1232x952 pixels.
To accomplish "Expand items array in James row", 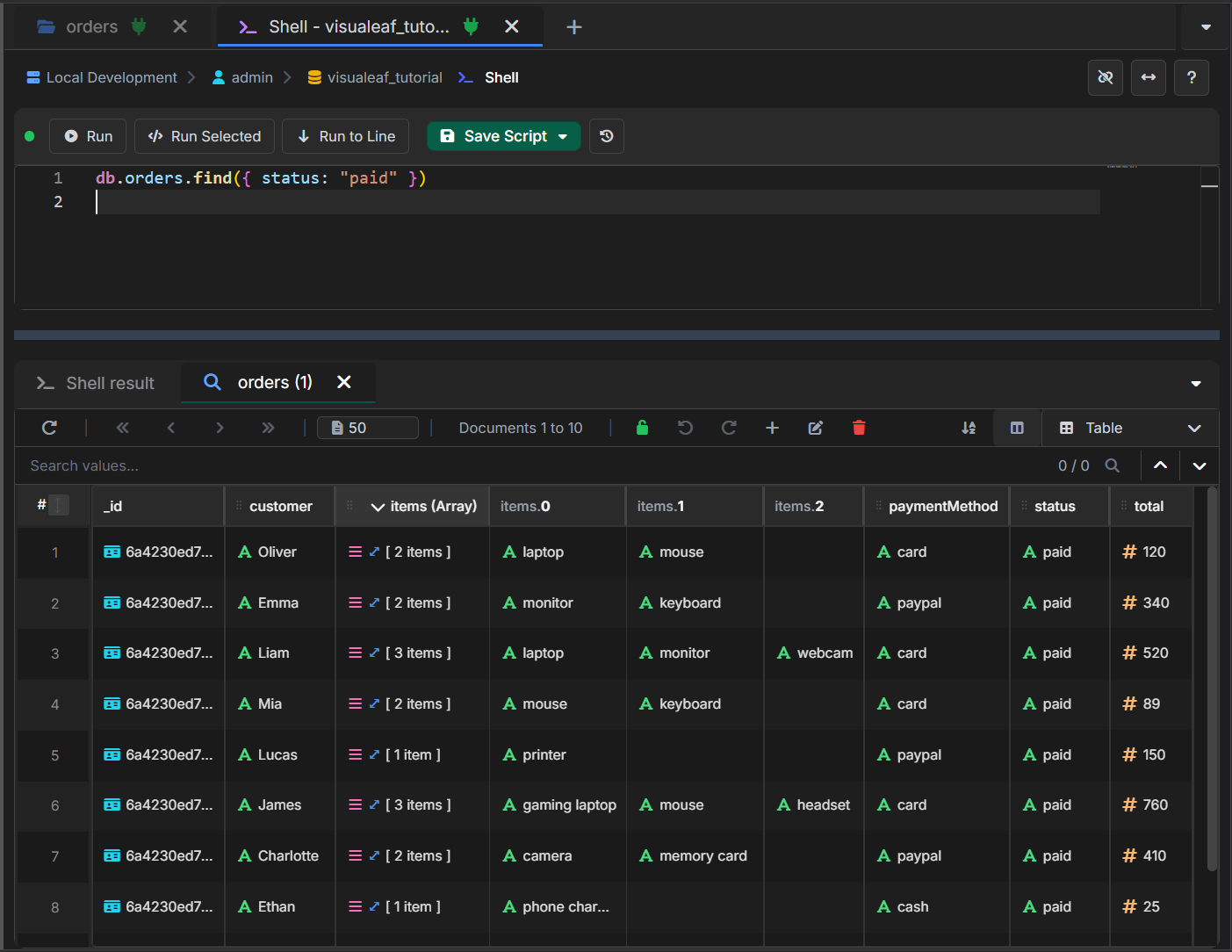I will [375, 804].
